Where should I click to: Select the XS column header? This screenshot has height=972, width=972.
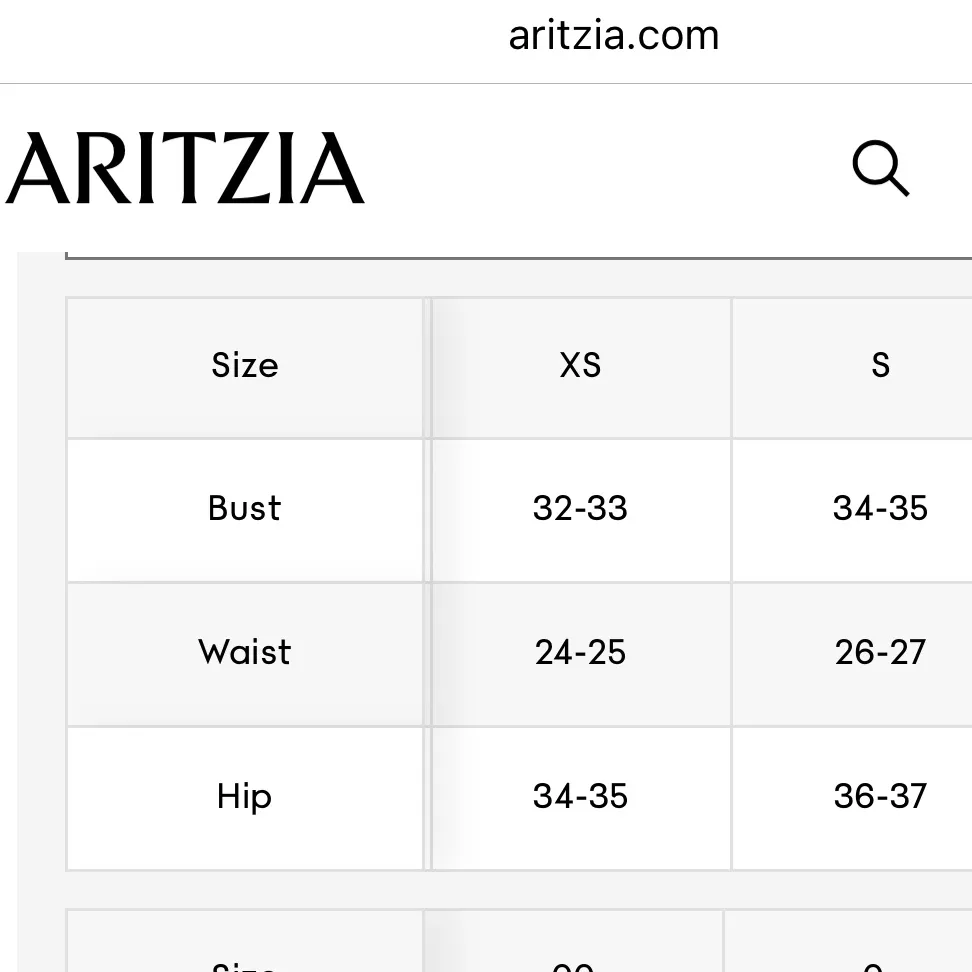580,366
